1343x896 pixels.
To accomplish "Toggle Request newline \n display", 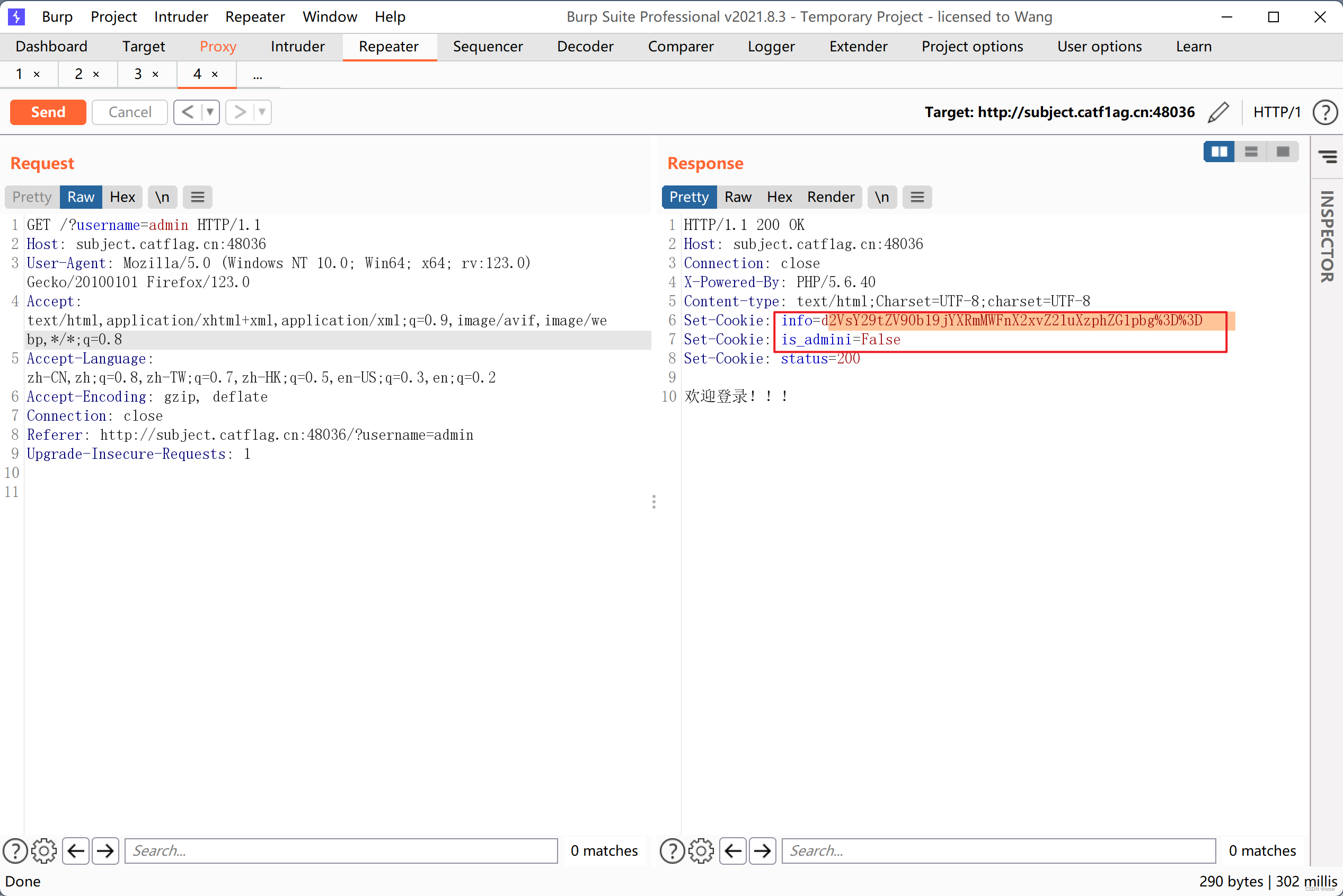I will click(x=162, y=197).
